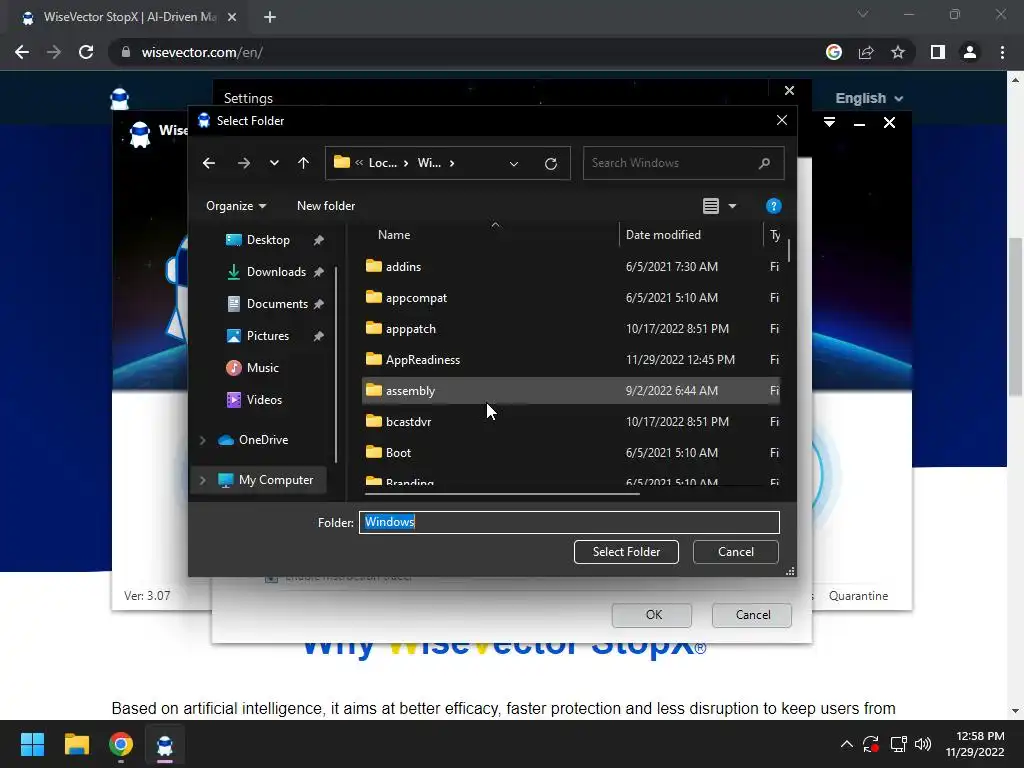The width and height of the screenshot is (1024, 768).
Task: Open the Windows Start menu
Action: [32, 744]
